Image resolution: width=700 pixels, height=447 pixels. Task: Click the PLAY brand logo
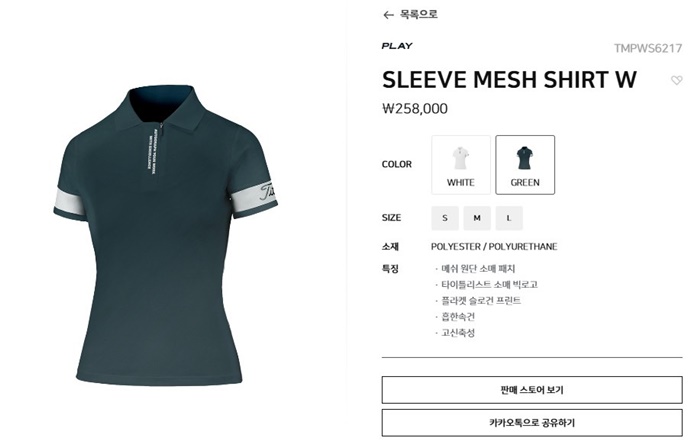coord(397,46)
